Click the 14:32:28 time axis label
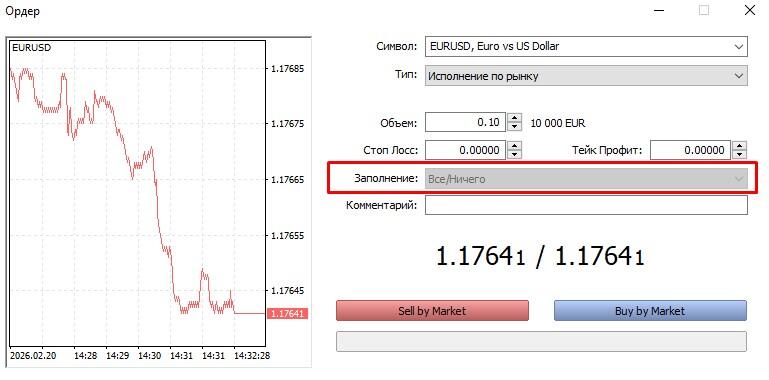The width and height of the screenshot is (769, 380). point(252,355)
